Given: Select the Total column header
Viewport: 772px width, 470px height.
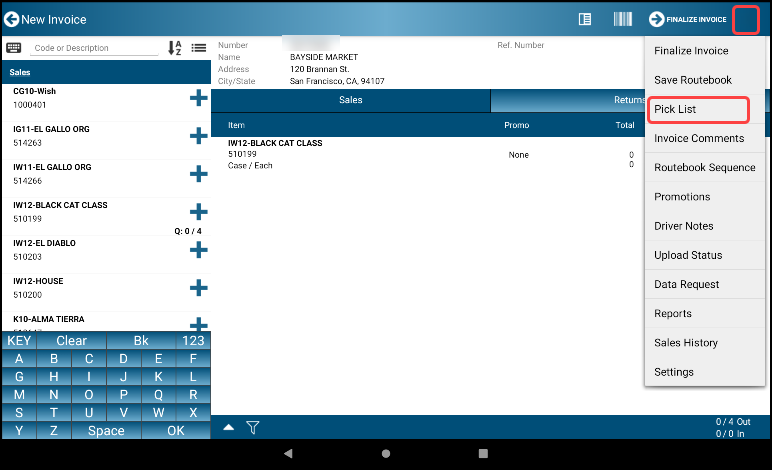Looking at the screenshot, I should click(x=625, y=125).
